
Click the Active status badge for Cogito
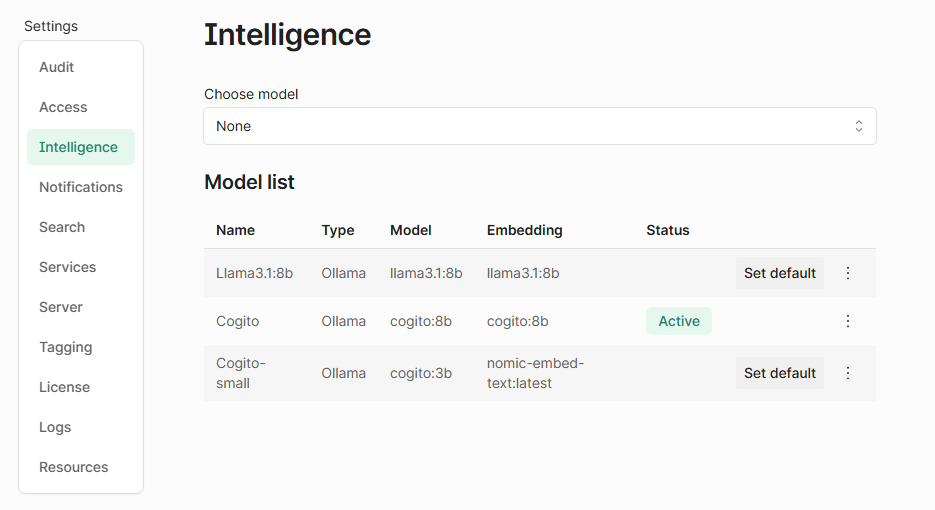(679, 321)
